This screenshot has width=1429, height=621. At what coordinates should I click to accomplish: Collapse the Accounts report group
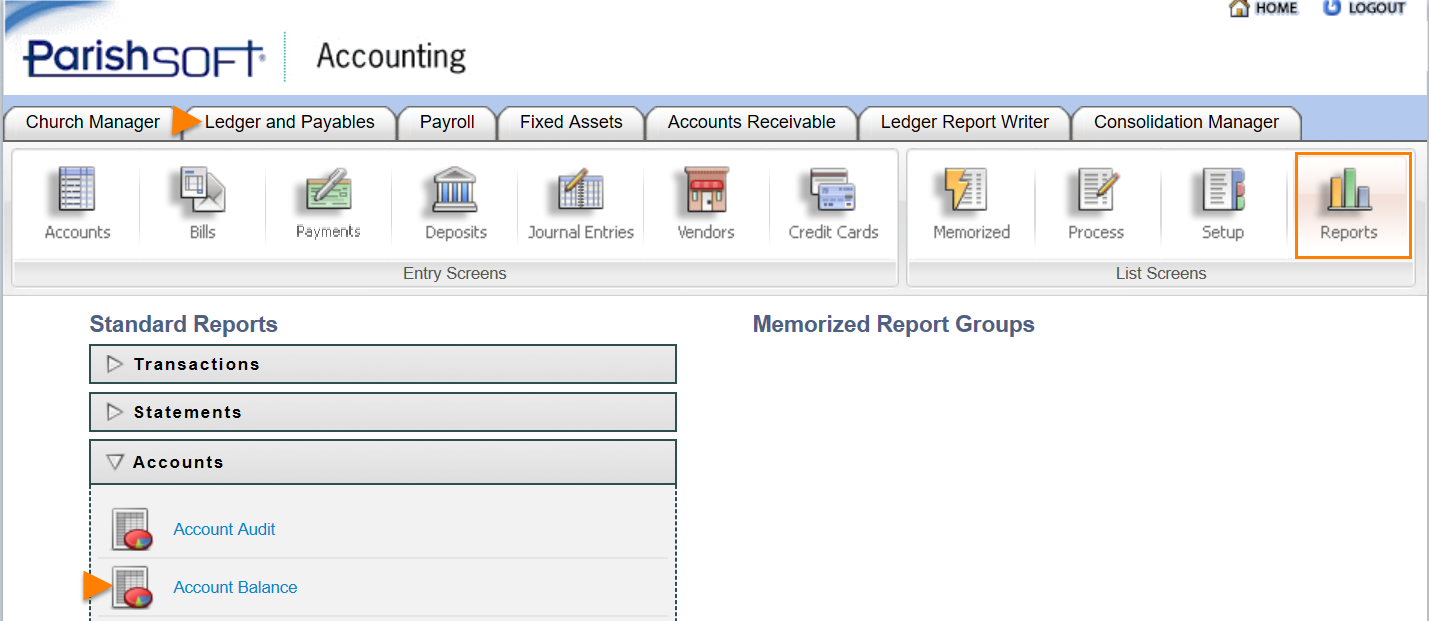(383, 462)
